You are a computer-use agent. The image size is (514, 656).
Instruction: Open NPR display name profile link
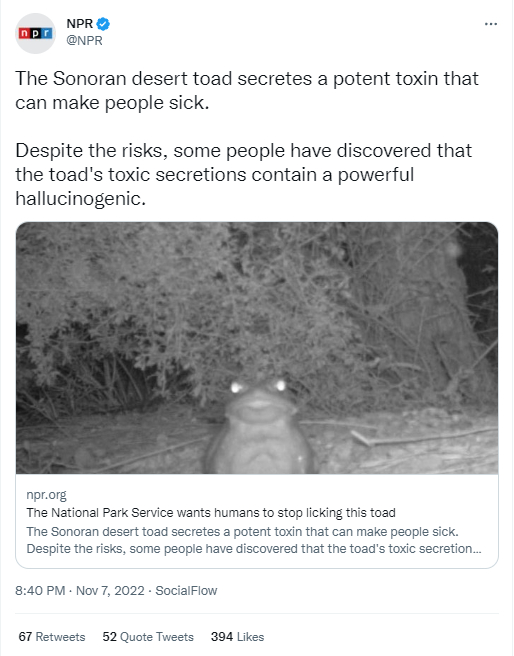pyautogui.click(x=79, y=23)
